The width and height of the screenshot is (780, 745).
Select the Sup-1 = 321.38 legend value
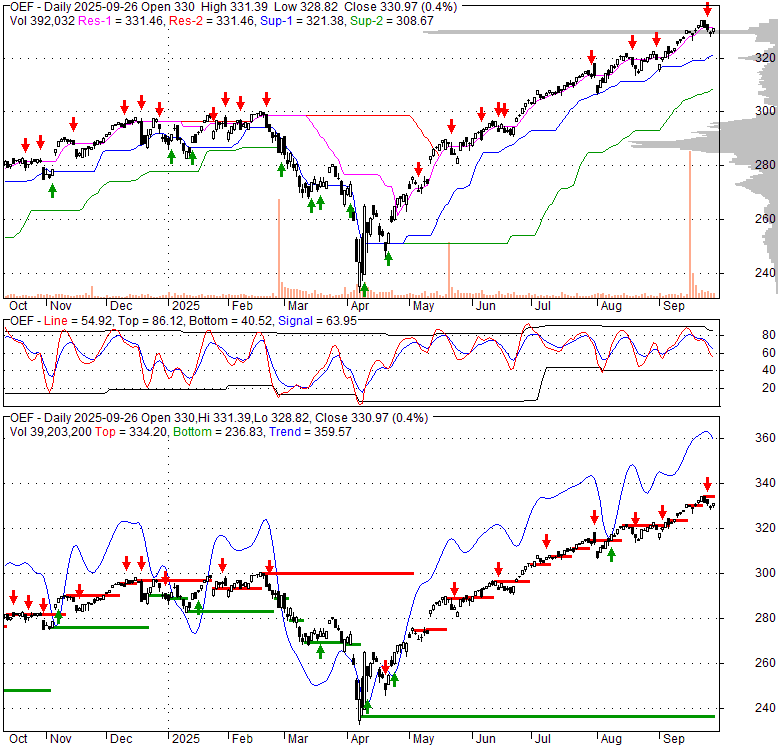pyautogui.click(x=302, y=21)
